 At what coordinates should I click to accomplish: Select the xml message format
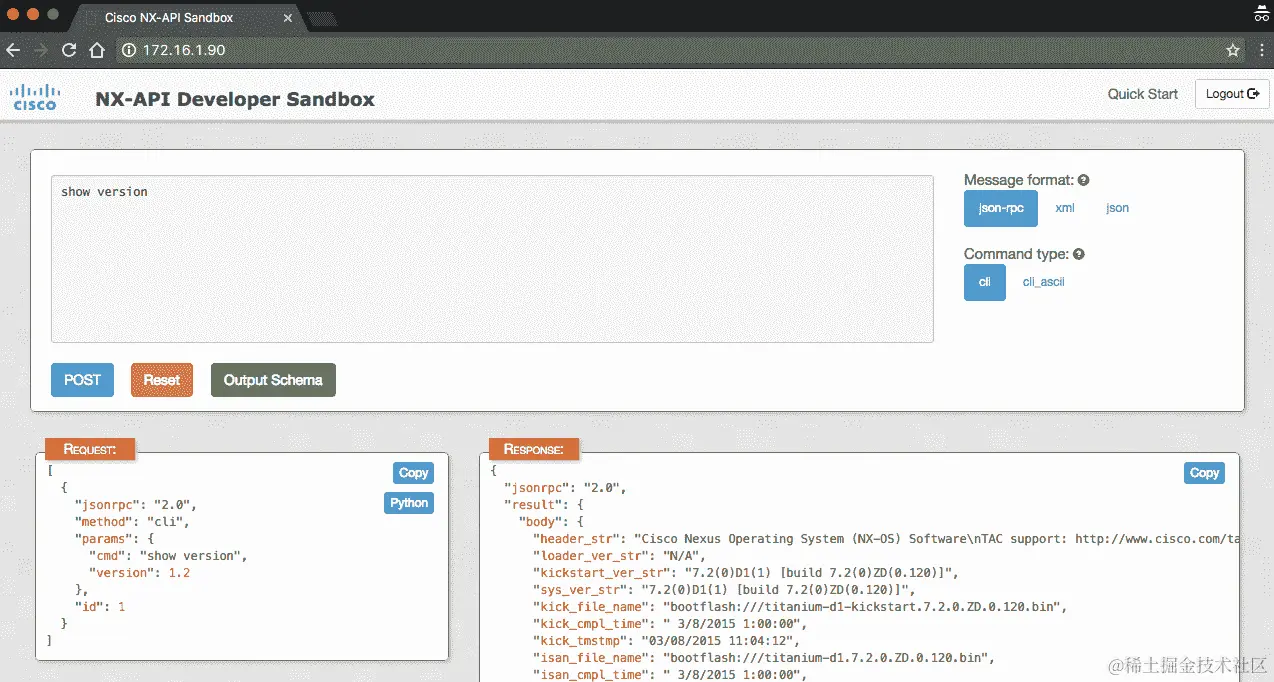[1065, 208]
